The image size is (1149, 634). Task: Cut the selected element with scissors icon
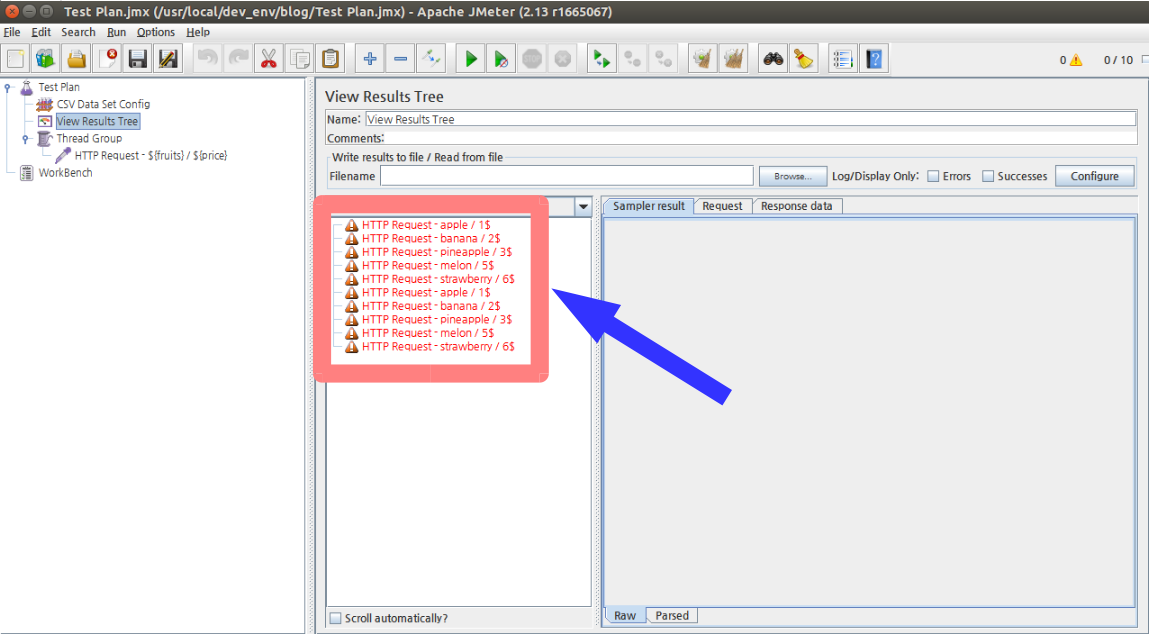click(269, 59)
